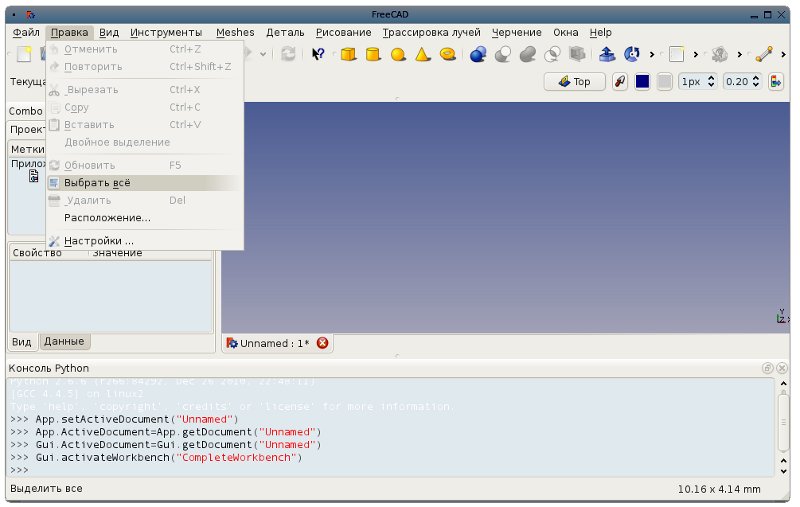The height and width of the screenshot is (507, 800).
Task: Click the paintbrush apply-style icon
Action: click(x=620, y=82)
